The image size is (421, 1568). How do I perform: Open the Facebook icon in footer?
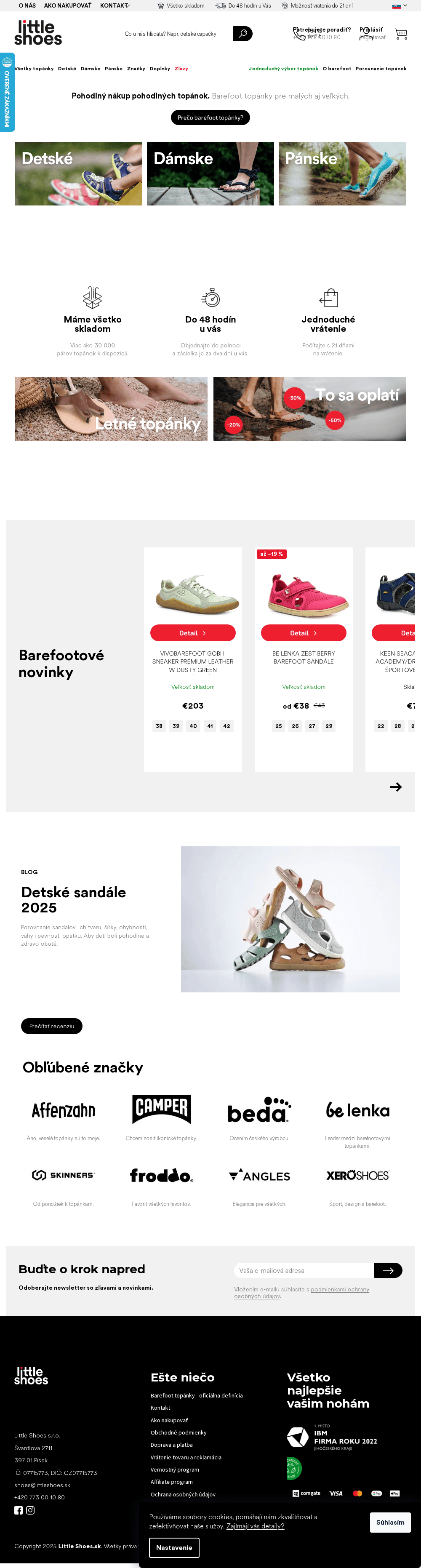(x=18, y=1509)
